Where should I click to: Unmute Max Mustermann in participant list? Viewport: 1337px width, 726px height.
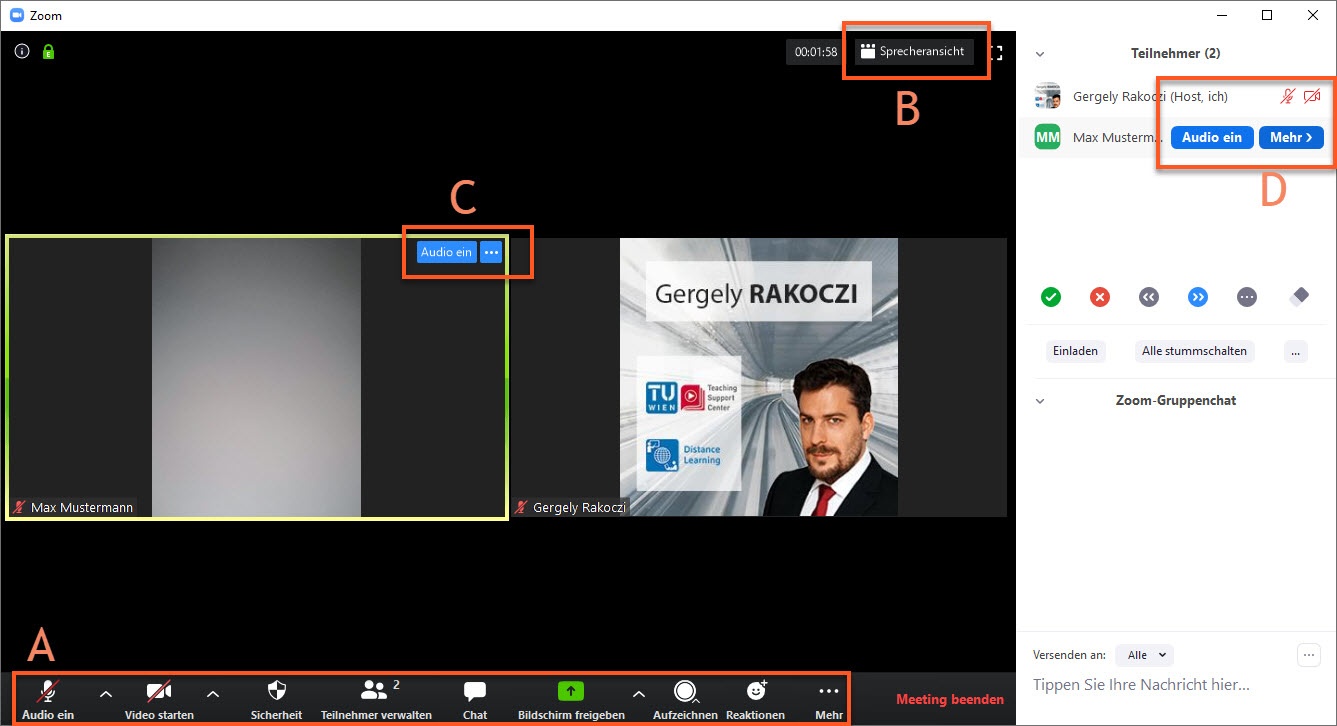click(1212, 137)
